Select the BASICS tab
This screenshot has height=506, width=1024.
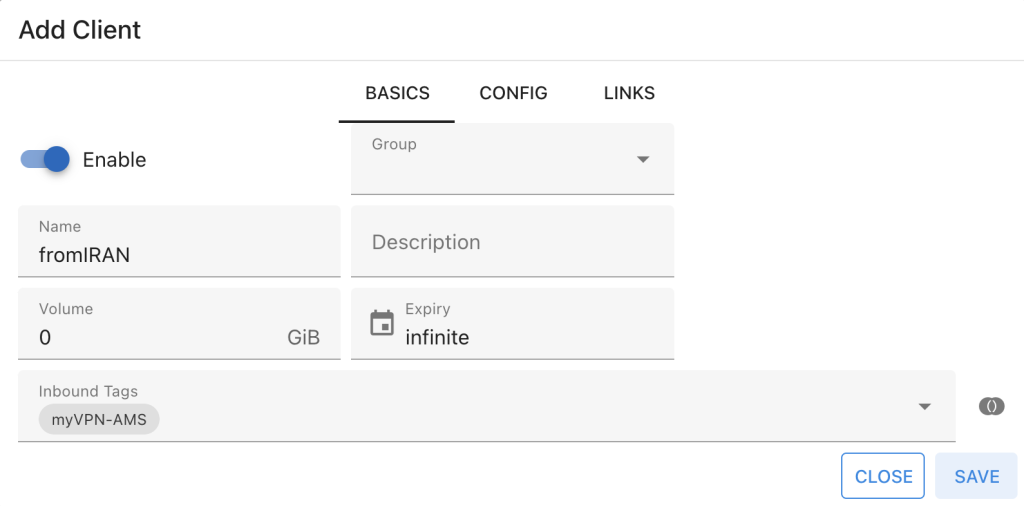(397, 93)
